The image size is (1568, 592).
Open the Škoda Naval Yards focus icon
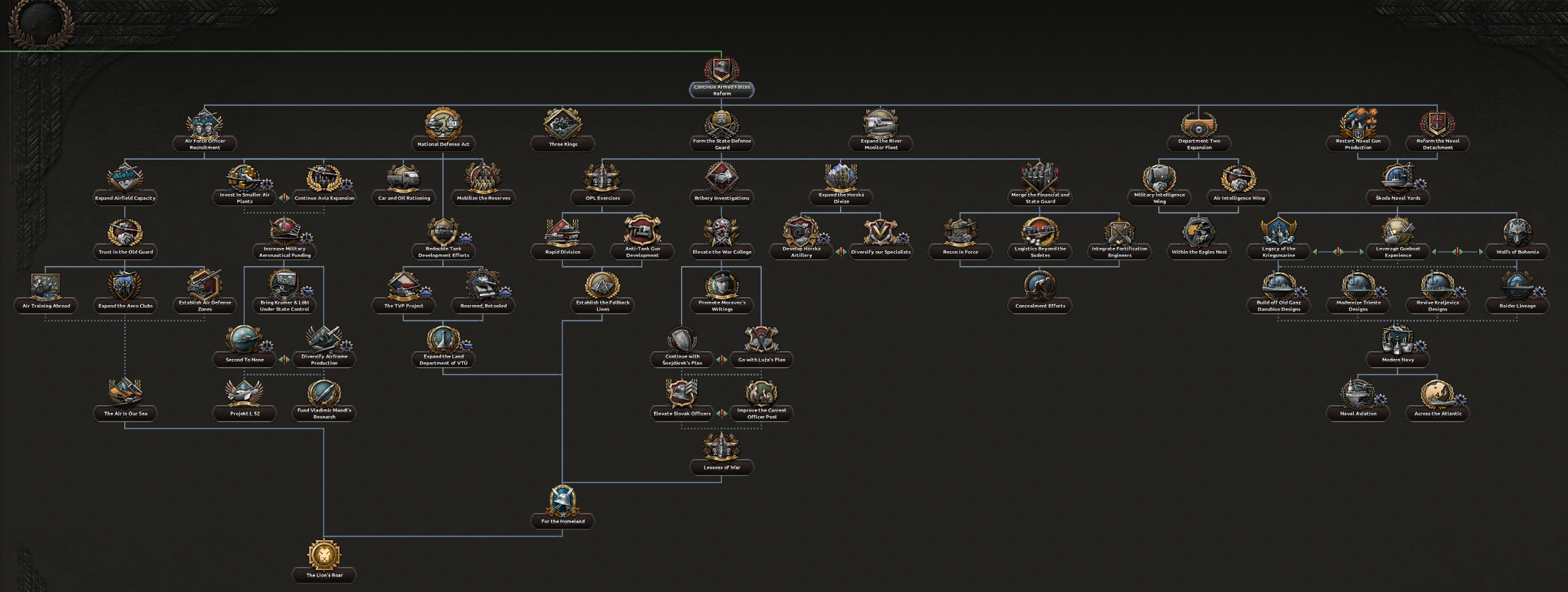(1398, 178)
